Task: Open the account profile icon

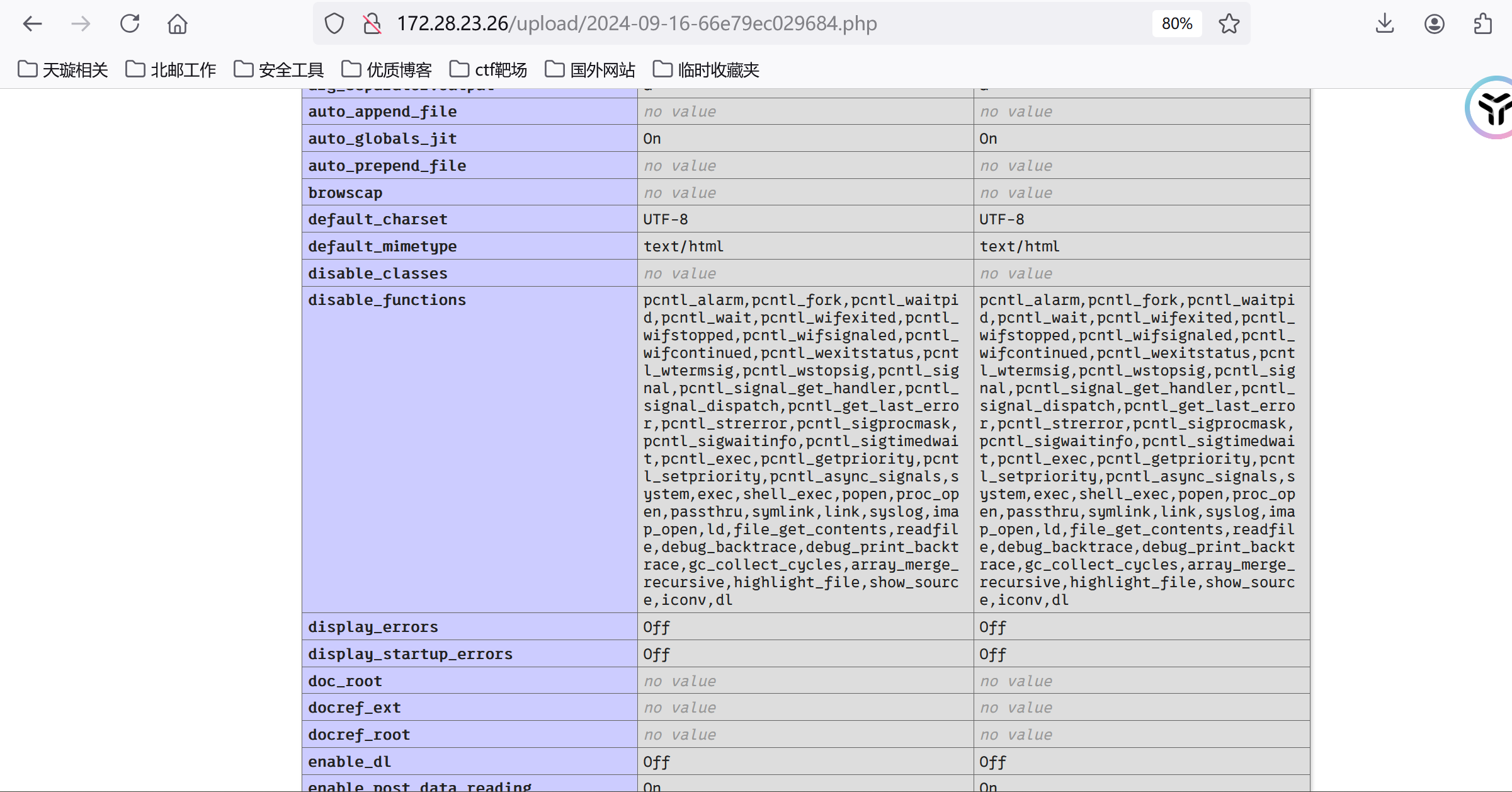Action: [x=1434, y=24]
